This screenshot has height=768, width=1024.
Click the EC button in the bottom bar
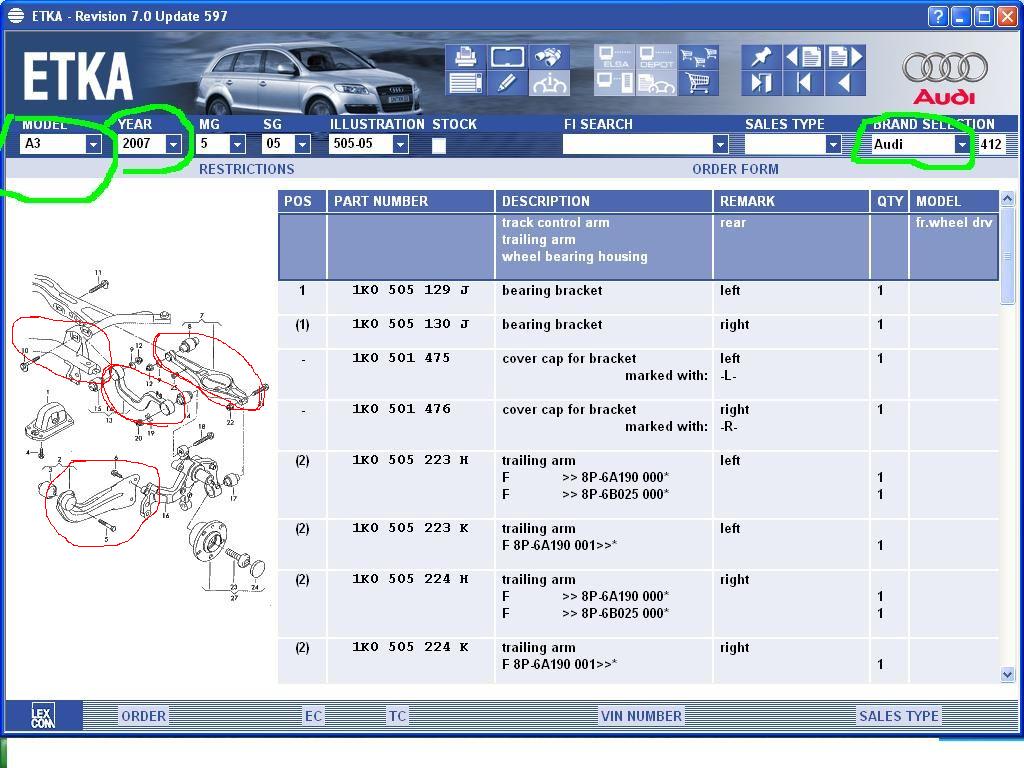coord(313,716)
